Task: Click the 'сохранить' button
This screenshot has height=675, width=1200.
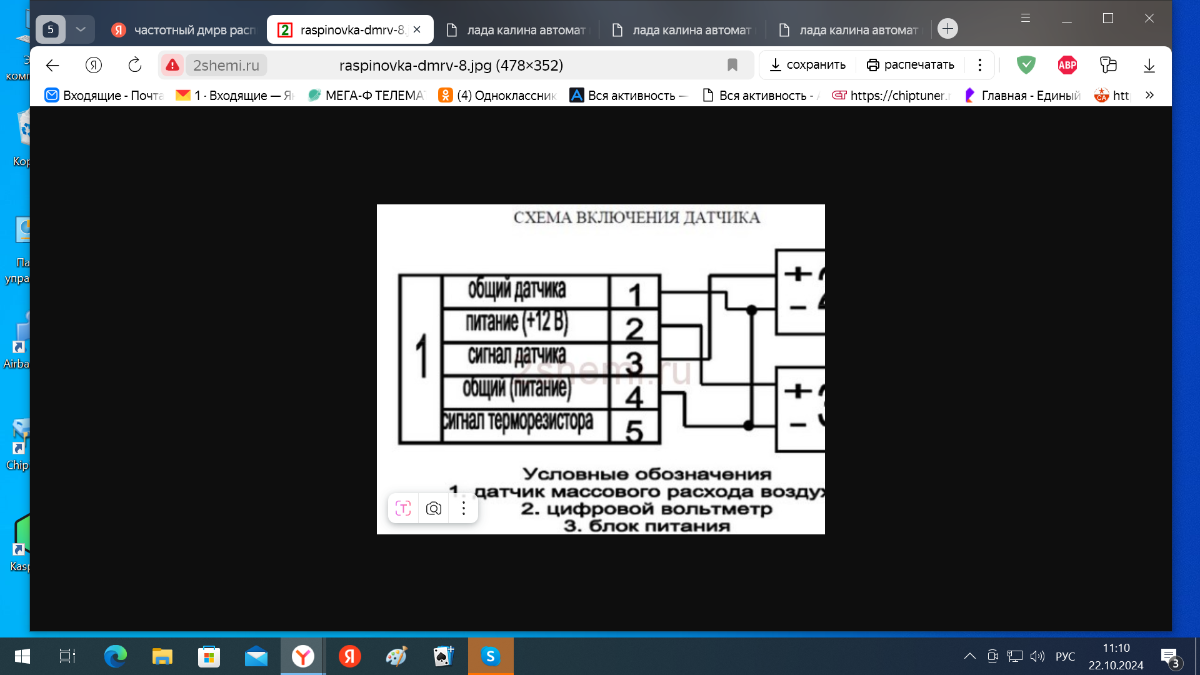Action: [x=807, y=65]
